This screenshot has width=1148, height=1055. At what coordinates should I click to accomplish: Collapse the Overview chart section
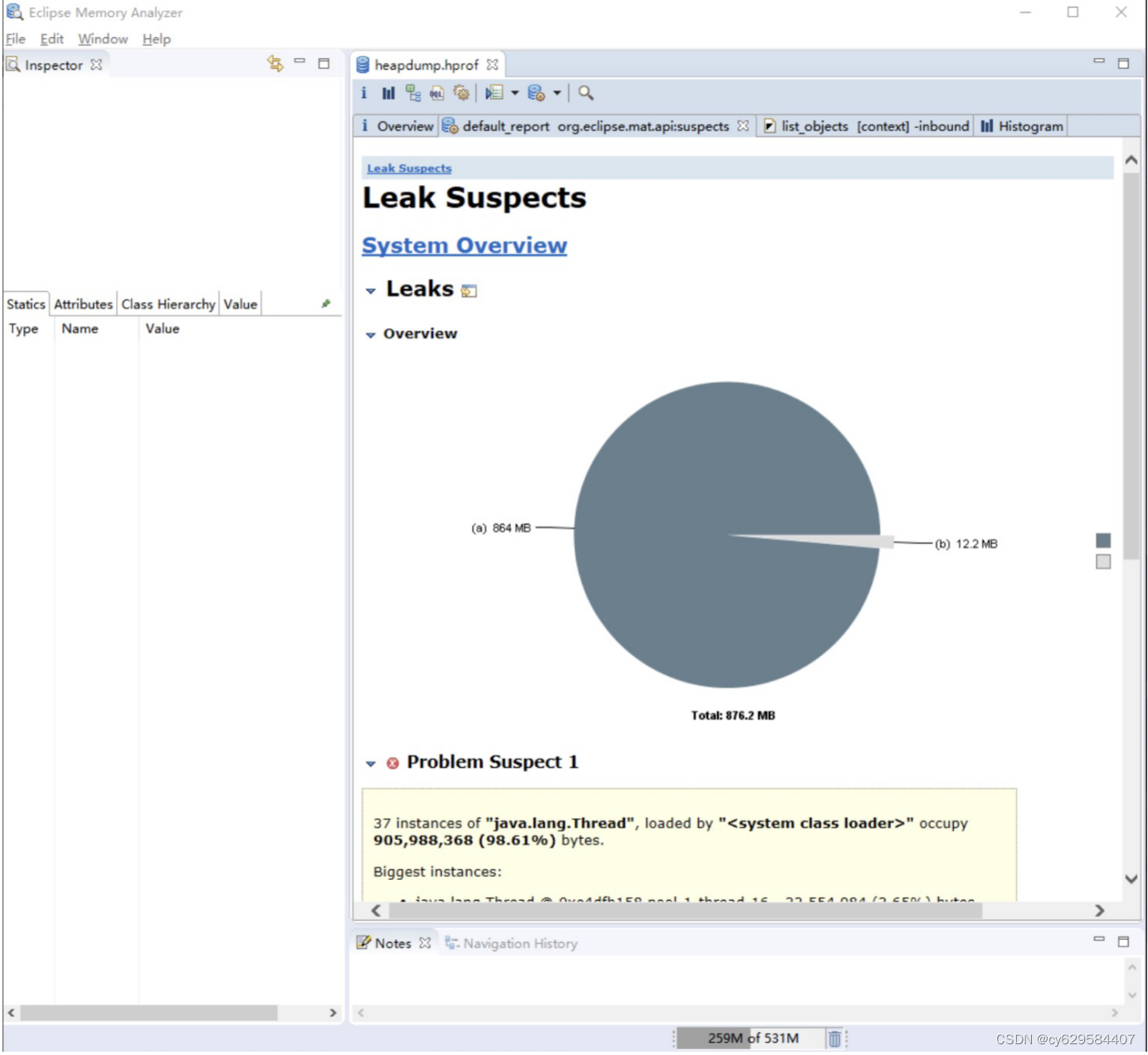click(371, 335)
